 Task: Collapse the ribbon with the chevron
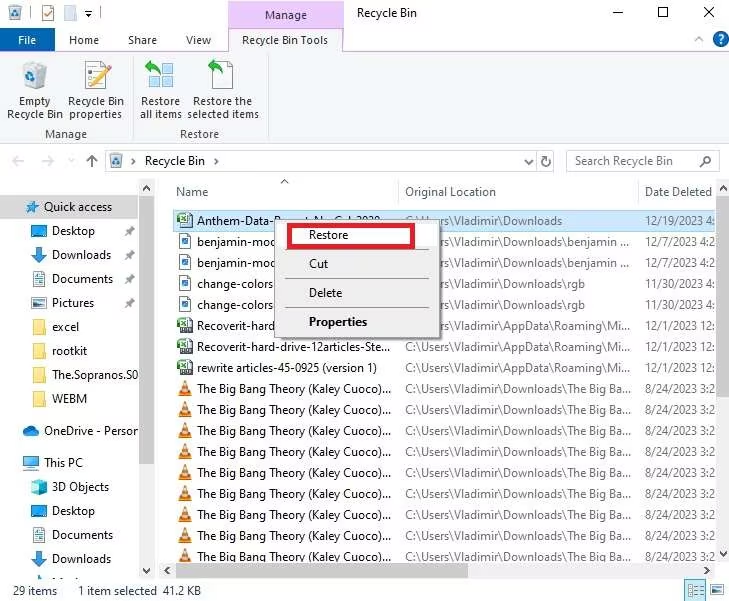[700, 40]
